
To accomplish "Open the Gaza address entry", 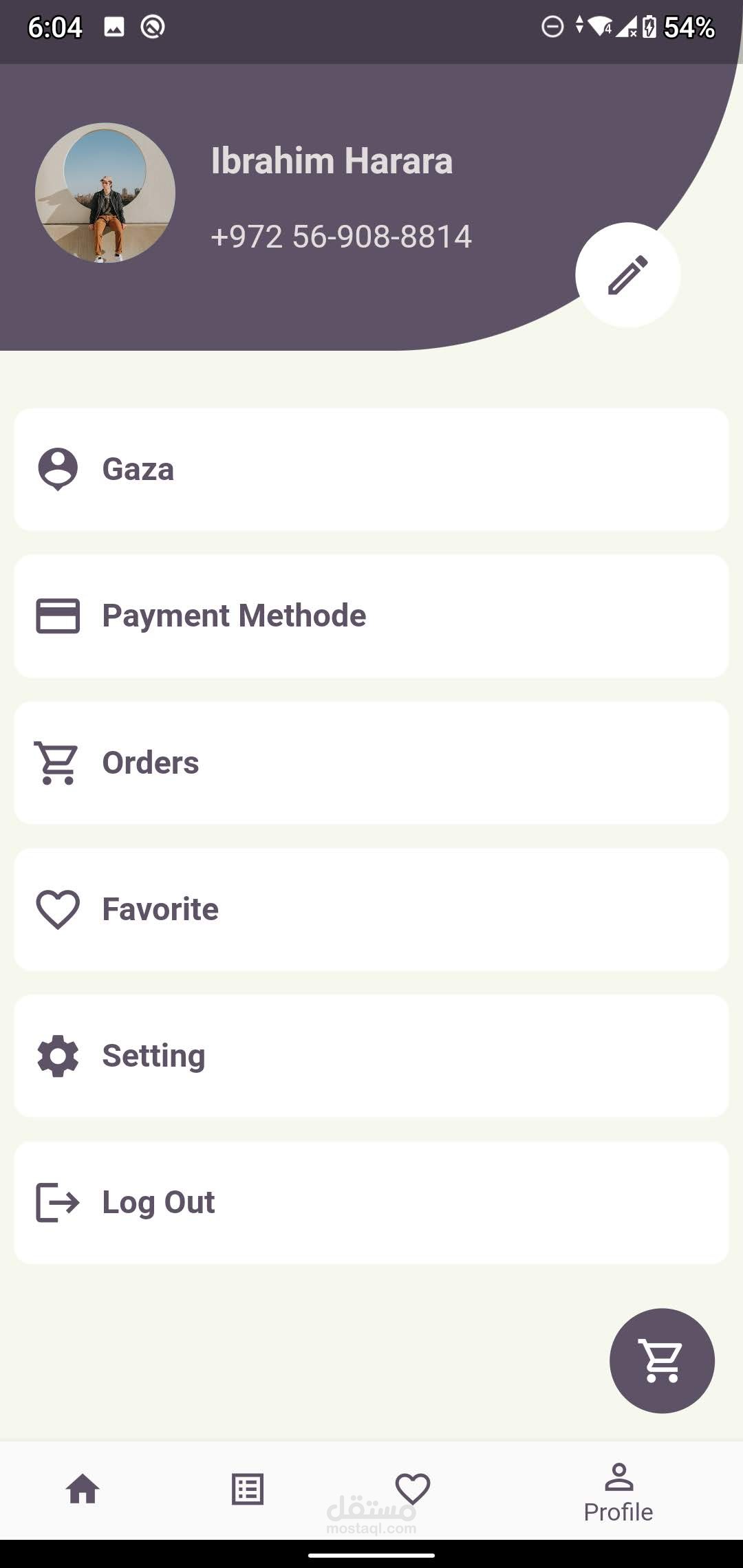I will click(x=371, y=469).
